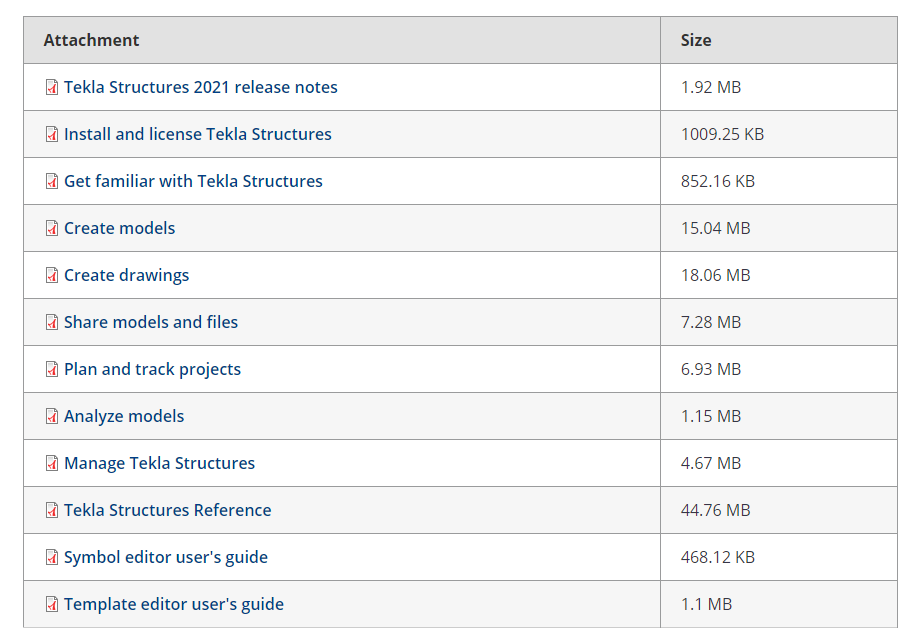Click the PDF icon for Create drawings
Screen dimensions: 917x640
52,276
